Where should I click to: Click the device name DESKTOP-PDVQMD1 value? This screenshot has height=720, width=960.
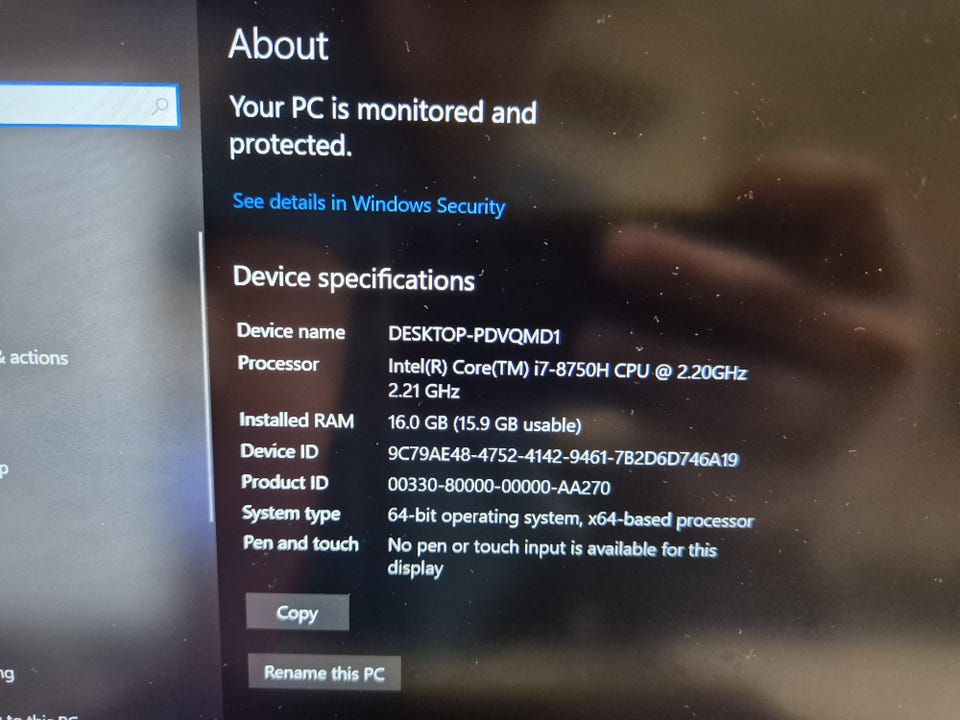[x=474, y=335]
